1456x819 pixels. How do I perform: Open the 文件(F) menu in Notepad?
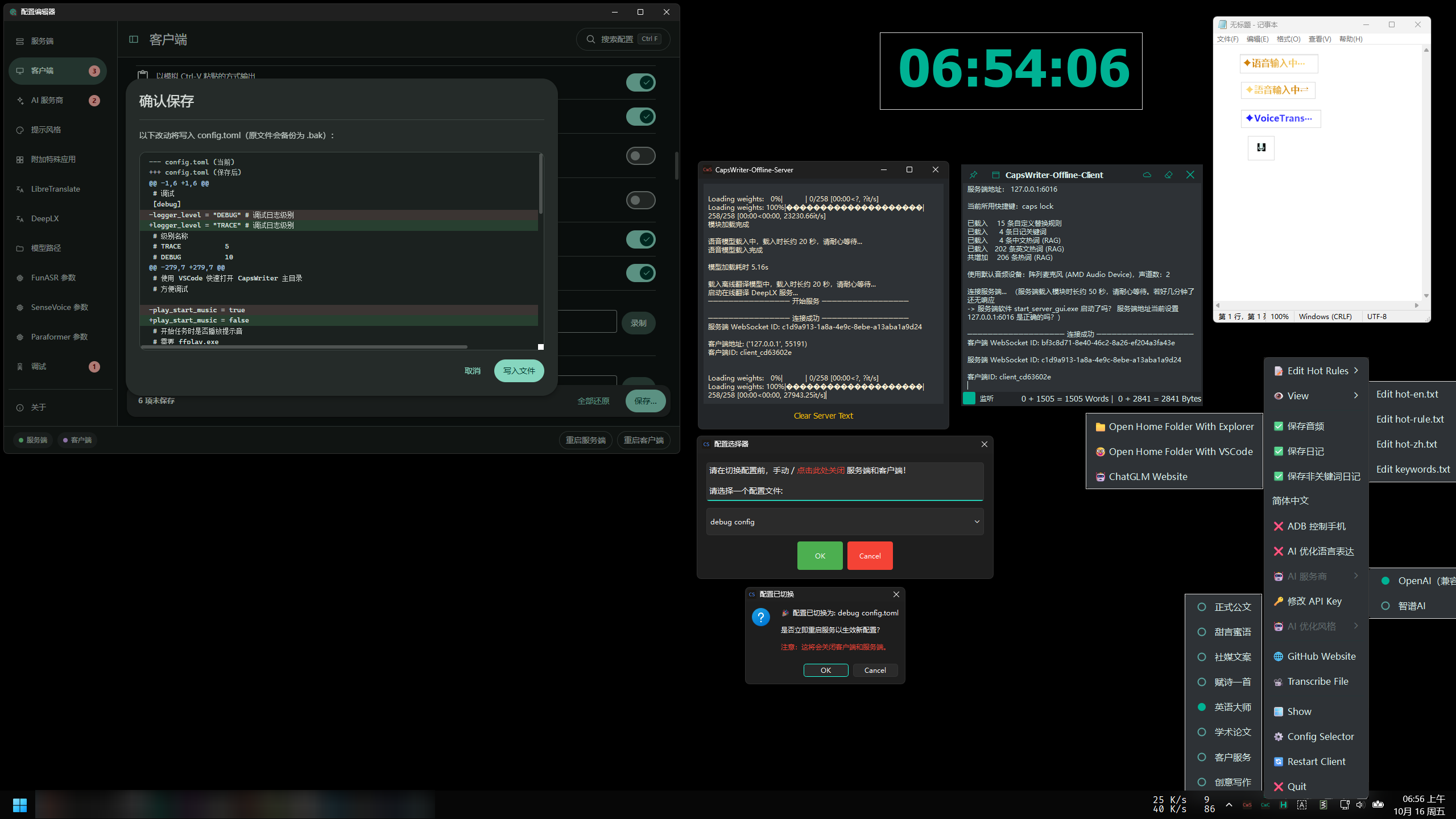point(1227,39)
